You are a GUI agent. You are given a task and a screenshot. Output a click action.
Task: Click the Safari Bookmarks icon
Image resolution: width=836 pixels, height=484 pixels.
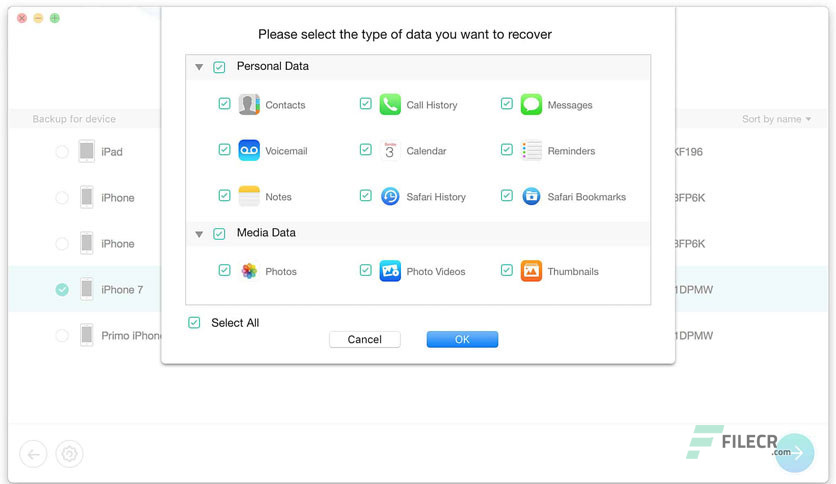point(531,196)
